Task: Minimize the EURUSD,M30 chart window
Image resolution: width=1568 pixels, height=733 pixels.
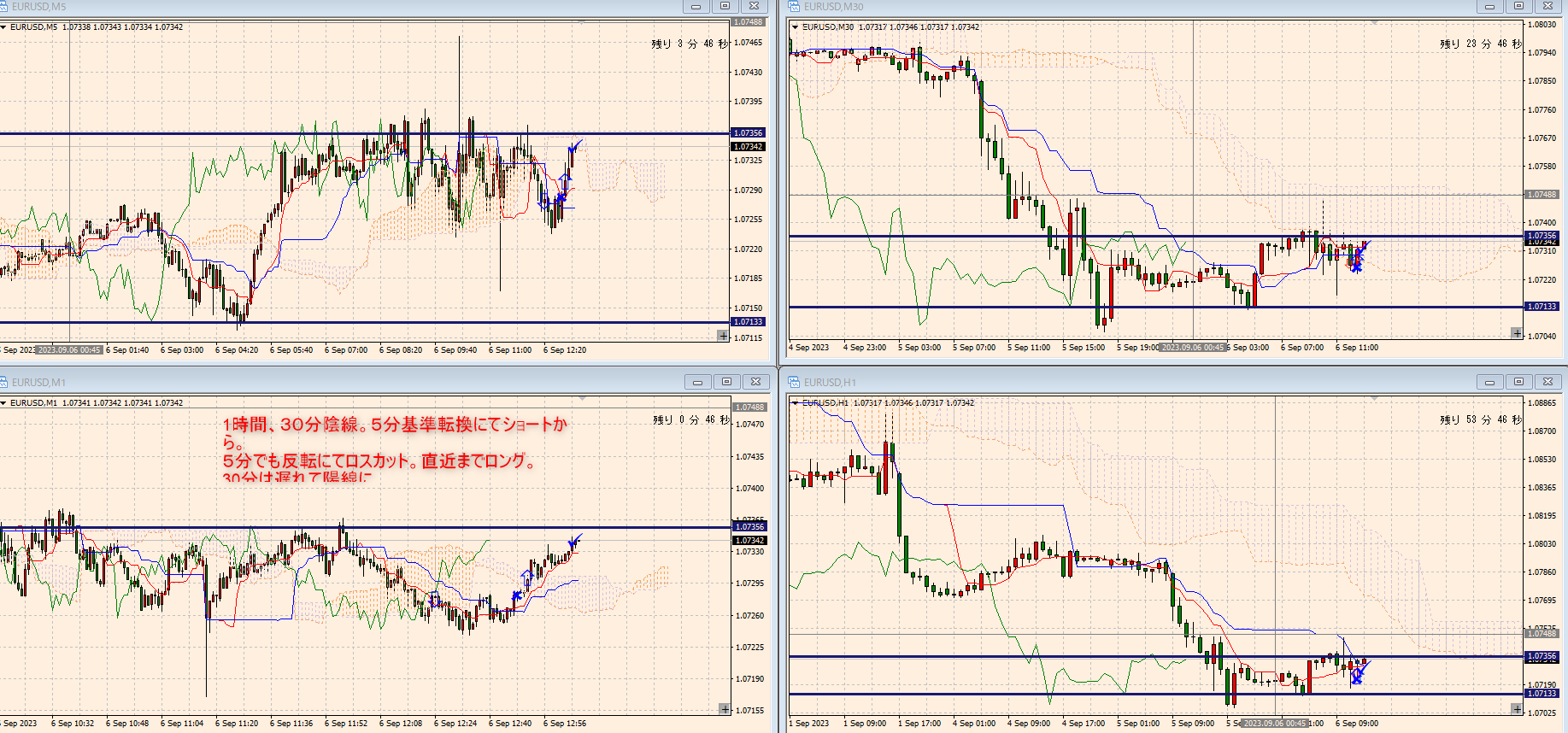Action: 1490,6
